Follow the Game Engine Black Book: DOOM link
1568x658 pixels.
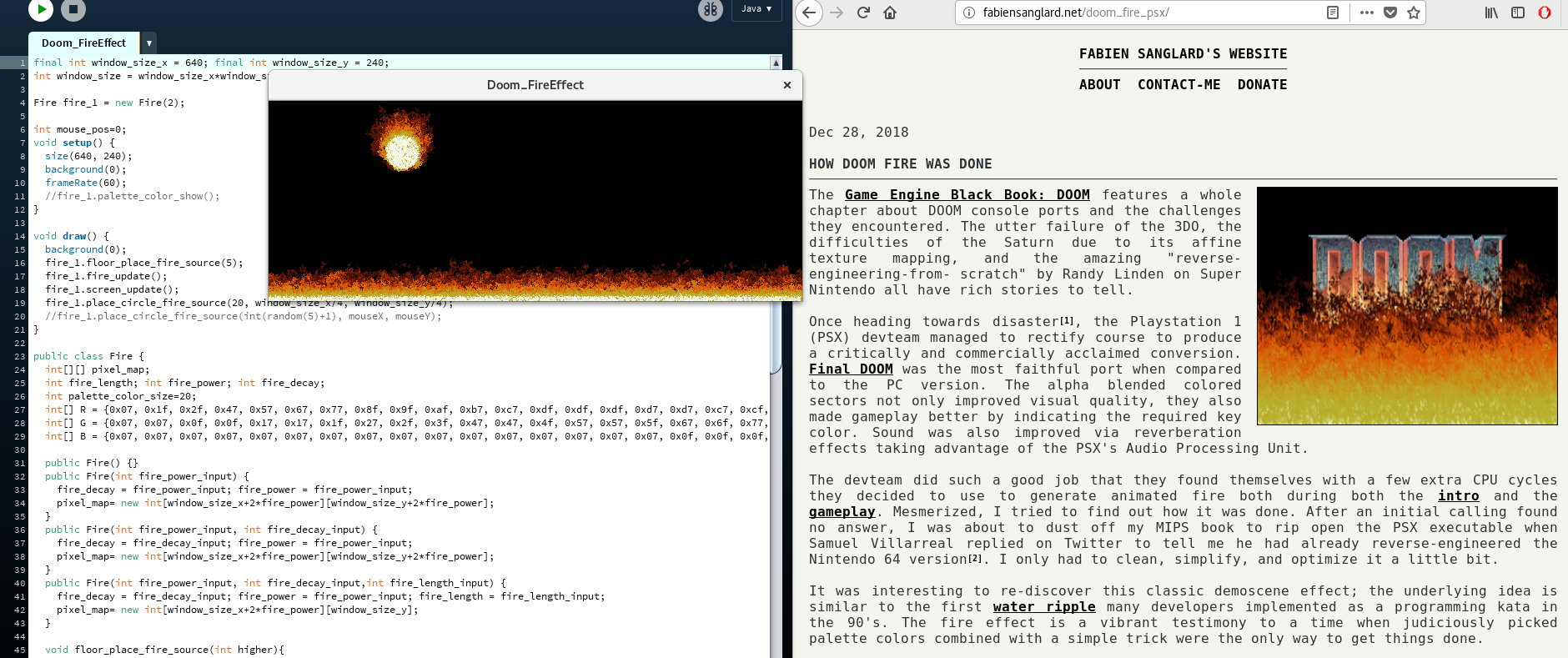pyautogui.click(x=967, y=195)
